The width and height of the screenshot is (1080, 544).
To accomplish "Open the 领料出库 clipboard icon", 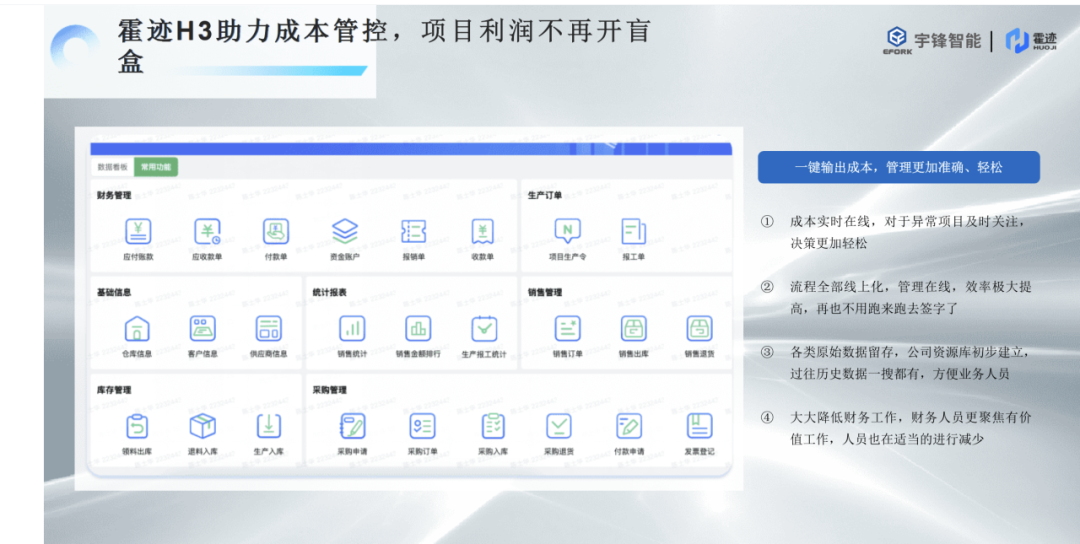I will (x=136, y=426).
